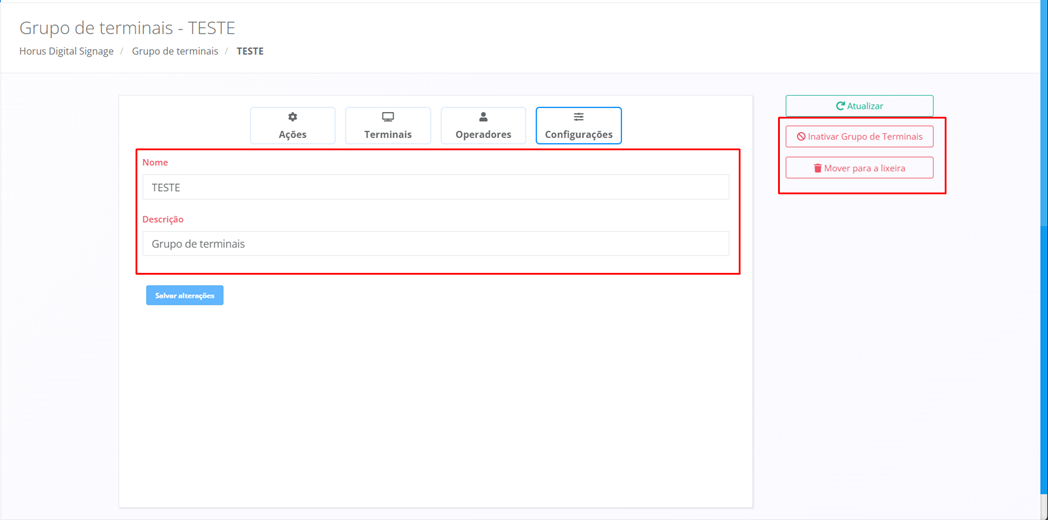
Task: Click the refresh icon beside Atualizar
Action: tap(840, 106)
